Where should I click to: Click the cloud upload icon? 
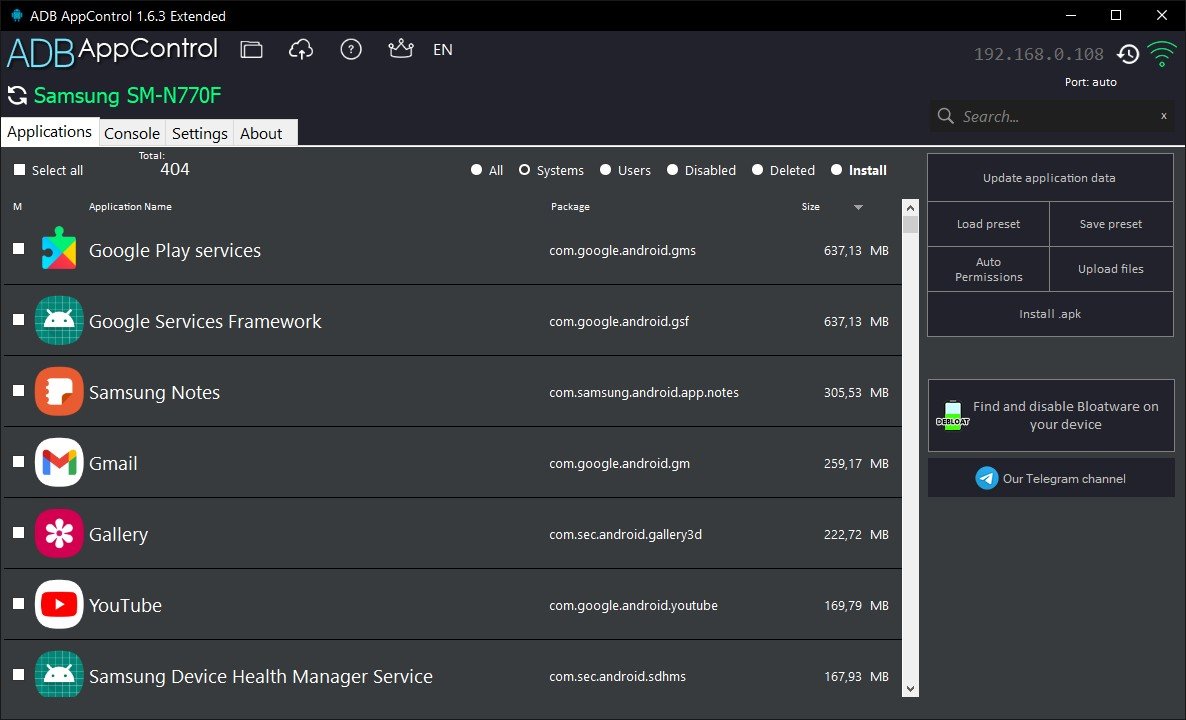pos(301,50)
